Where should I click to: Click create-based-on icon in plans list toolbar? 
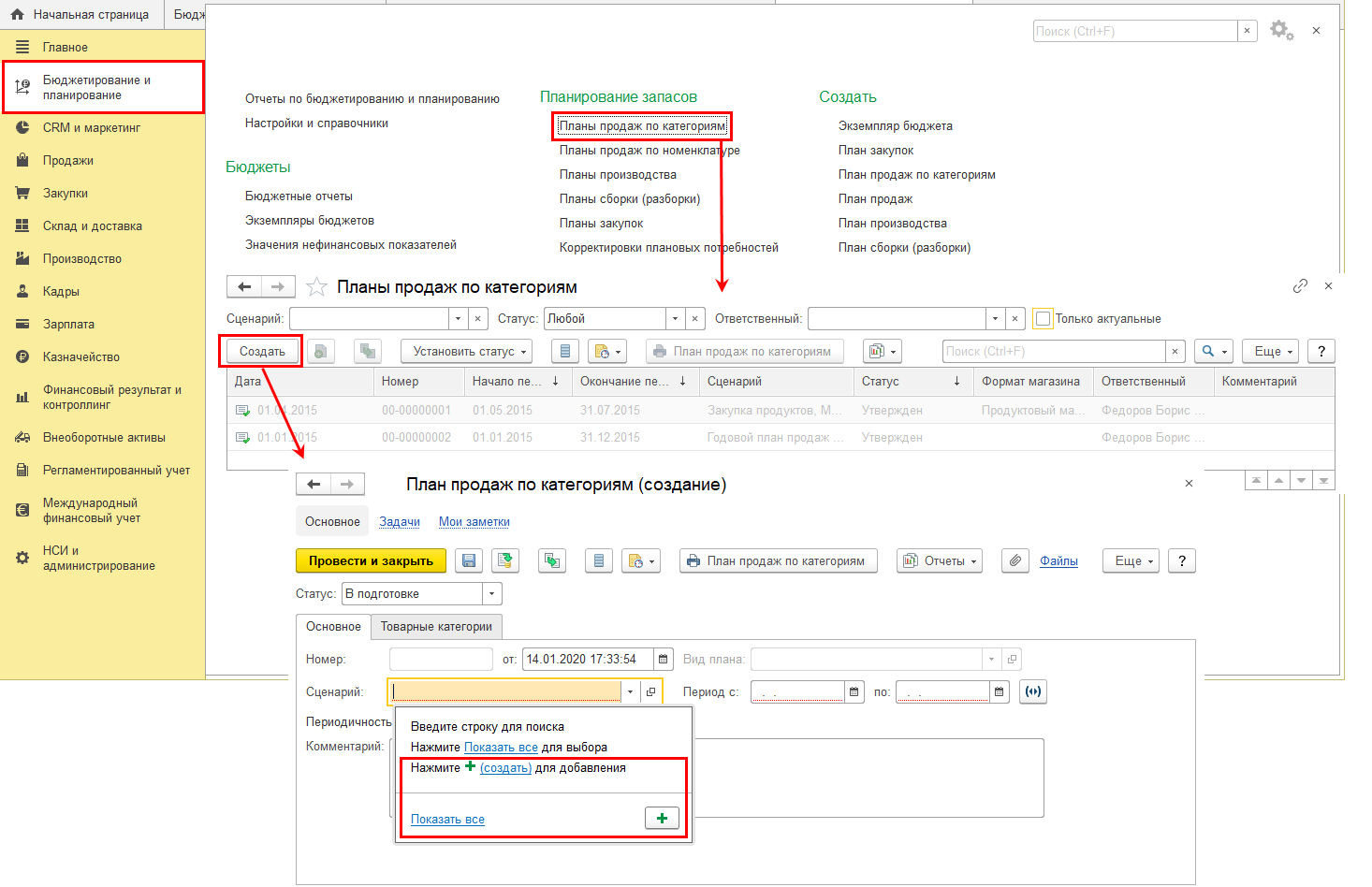pos(368,351)
